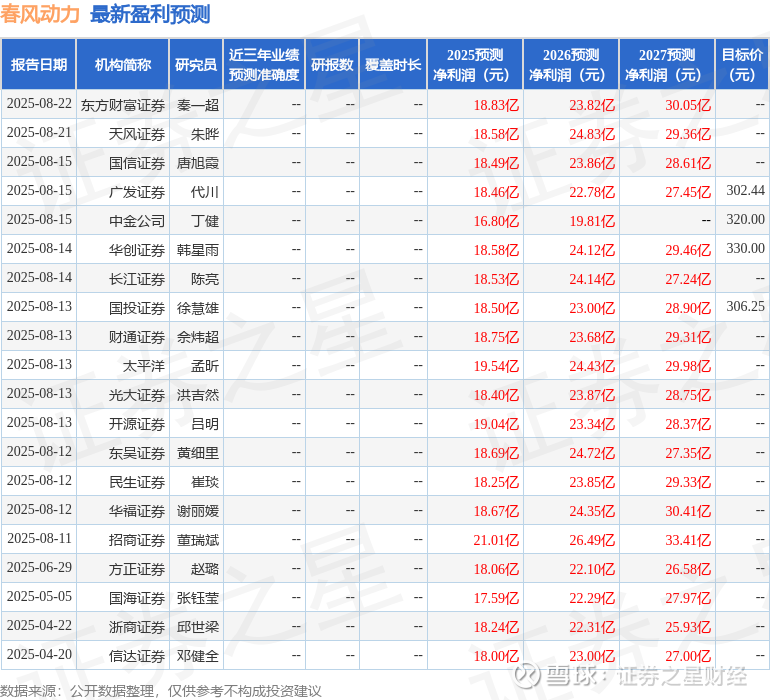Select the 近三年业绩预测准确度 column header
The width and height of the screenshot is (770, 700).
pos(264,64)
